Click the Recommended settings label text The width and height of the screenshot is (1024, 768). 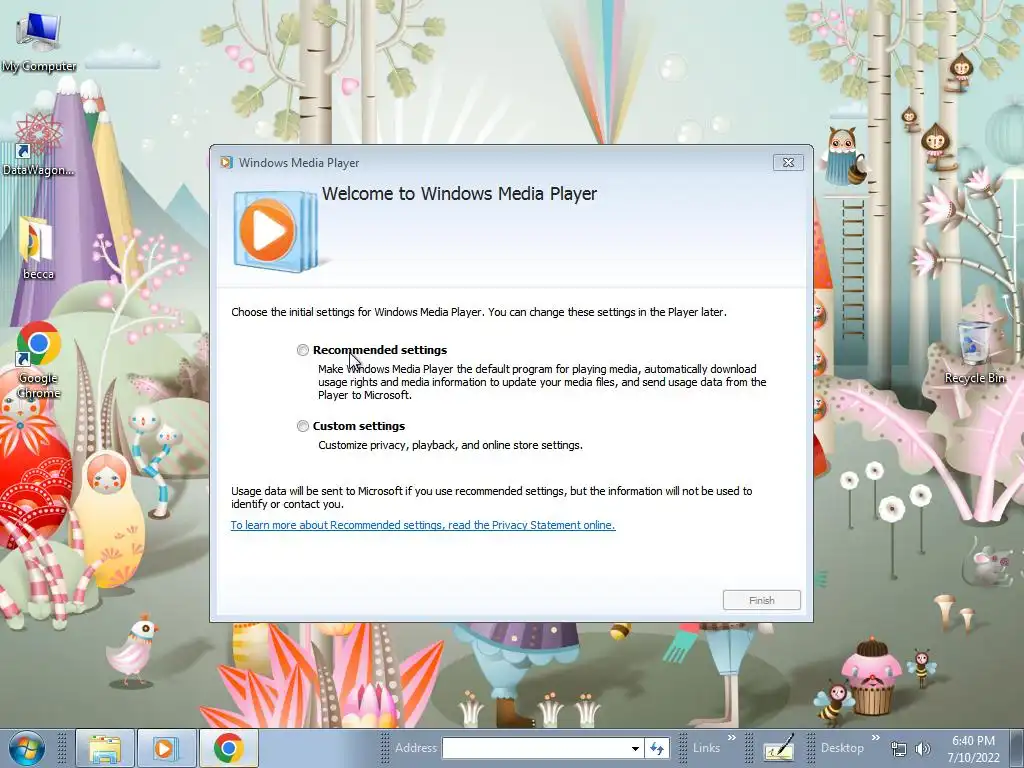coord(379,350)
